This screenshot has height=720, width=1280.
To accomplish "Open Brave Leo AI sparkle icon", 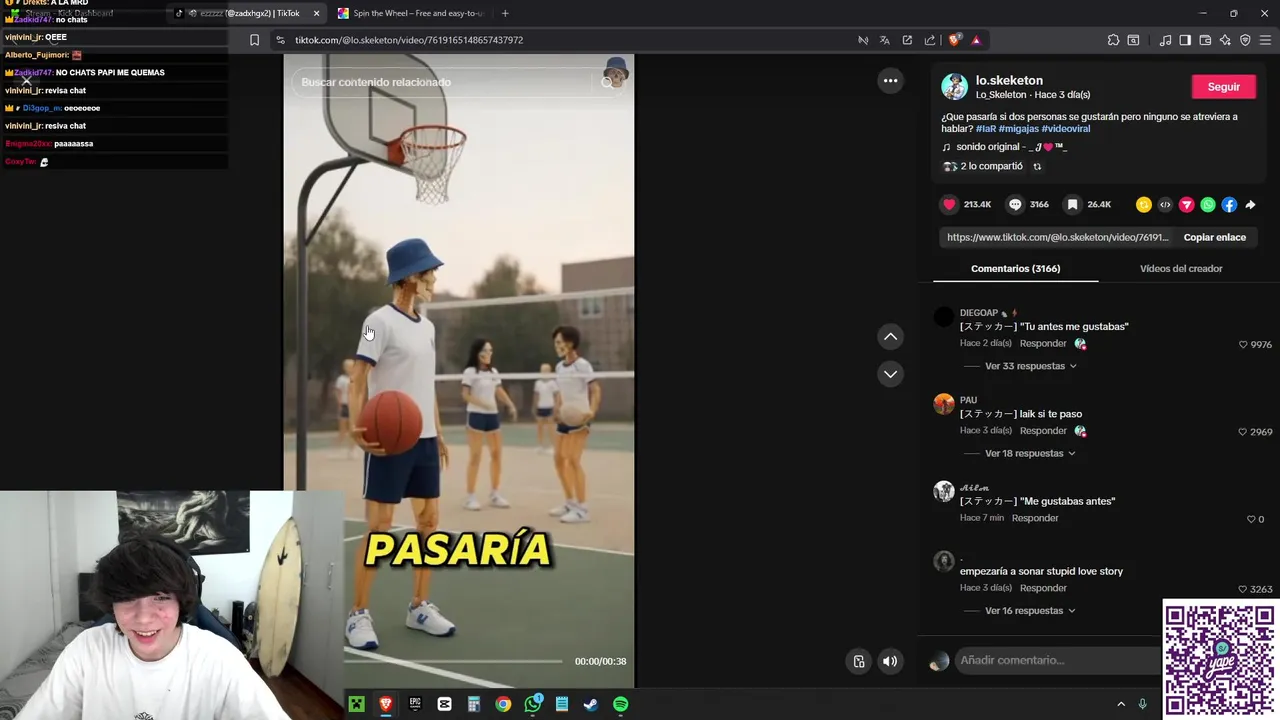I will [1225, 40].
